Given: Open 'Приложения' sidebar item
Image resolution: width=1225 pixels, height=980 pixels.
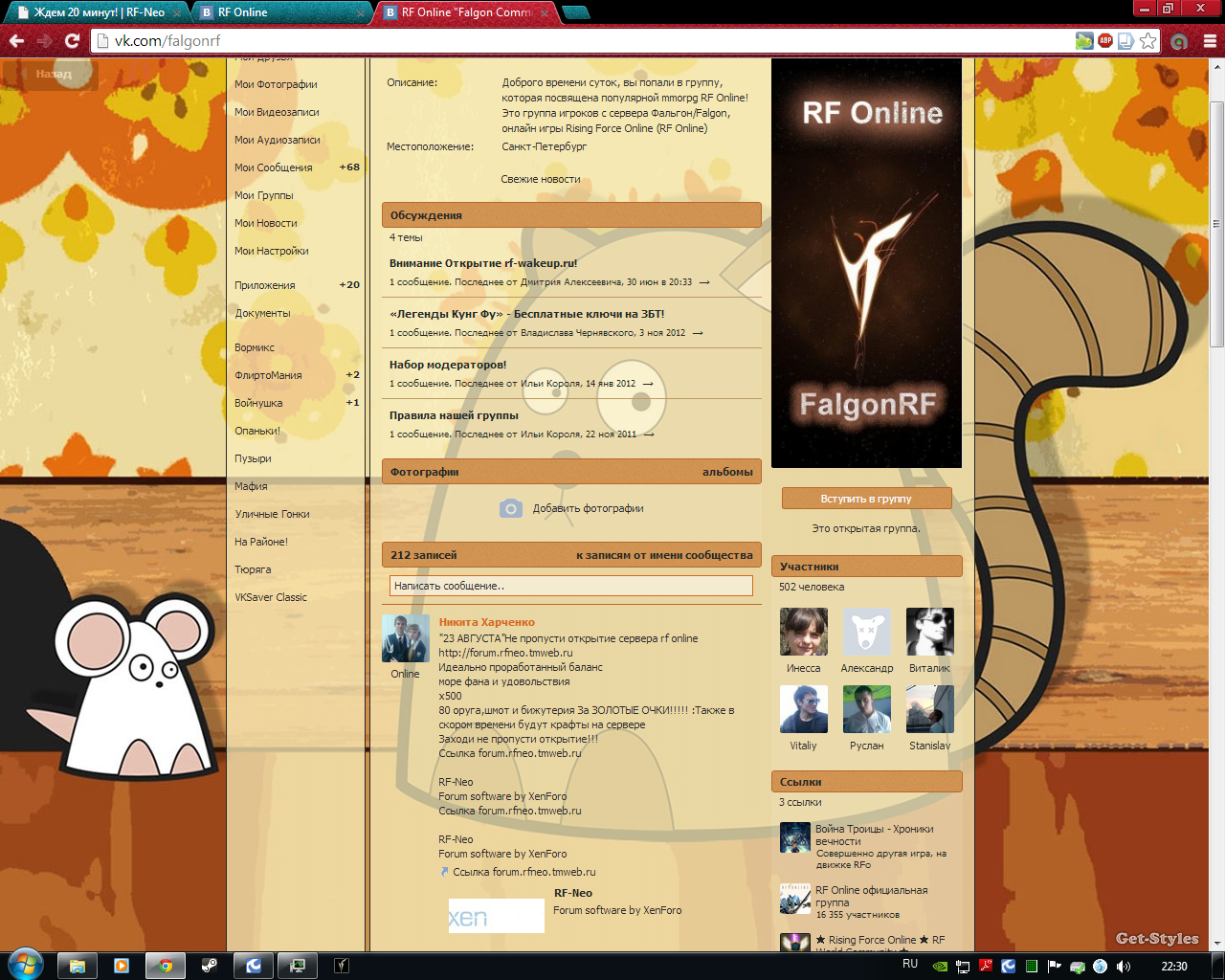Looking at the screenshot, I should (265, 285).
